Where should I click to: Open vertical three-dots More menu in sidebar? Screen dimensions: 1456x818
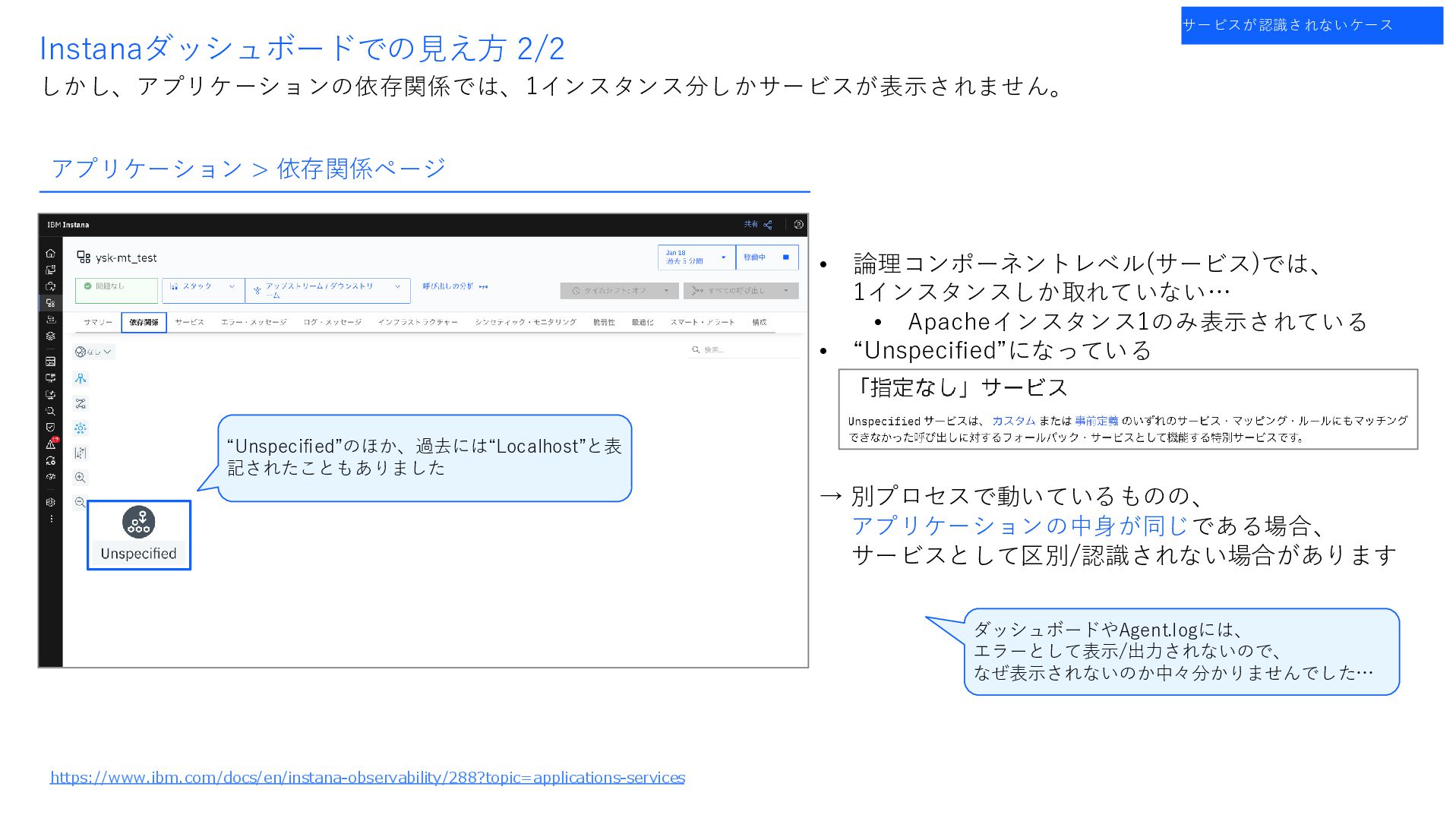[x=51, y=519]
